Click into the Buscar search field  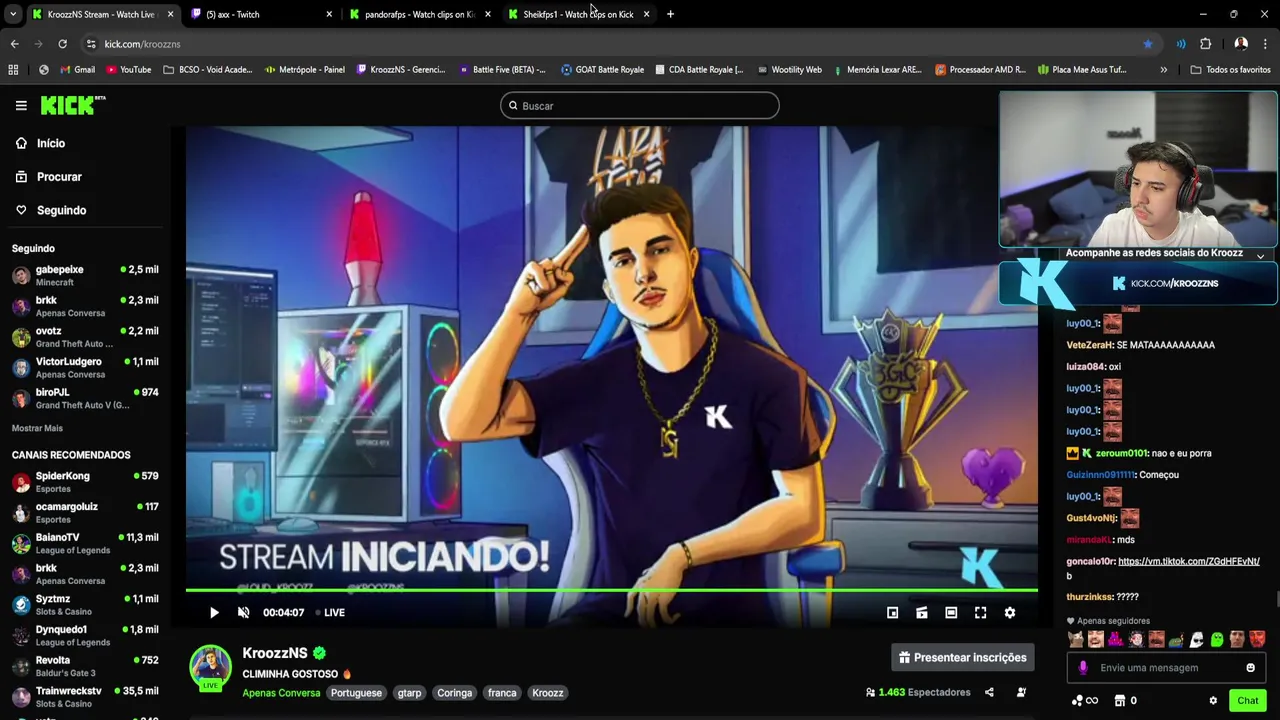pyautogui.click(x=640, y=105)
